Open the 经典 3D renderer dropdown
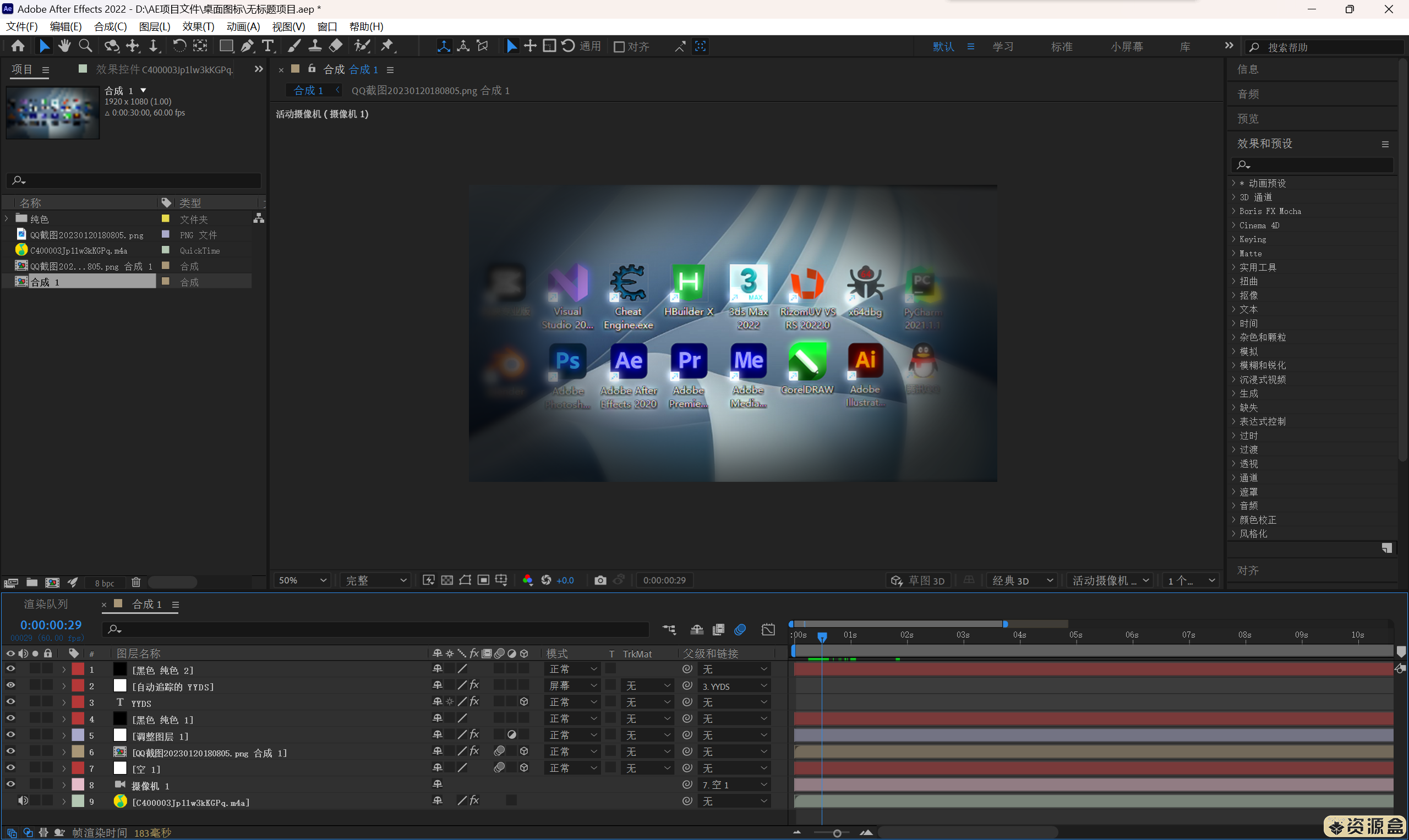The image size is (1409, 840). coord(1023,581)
